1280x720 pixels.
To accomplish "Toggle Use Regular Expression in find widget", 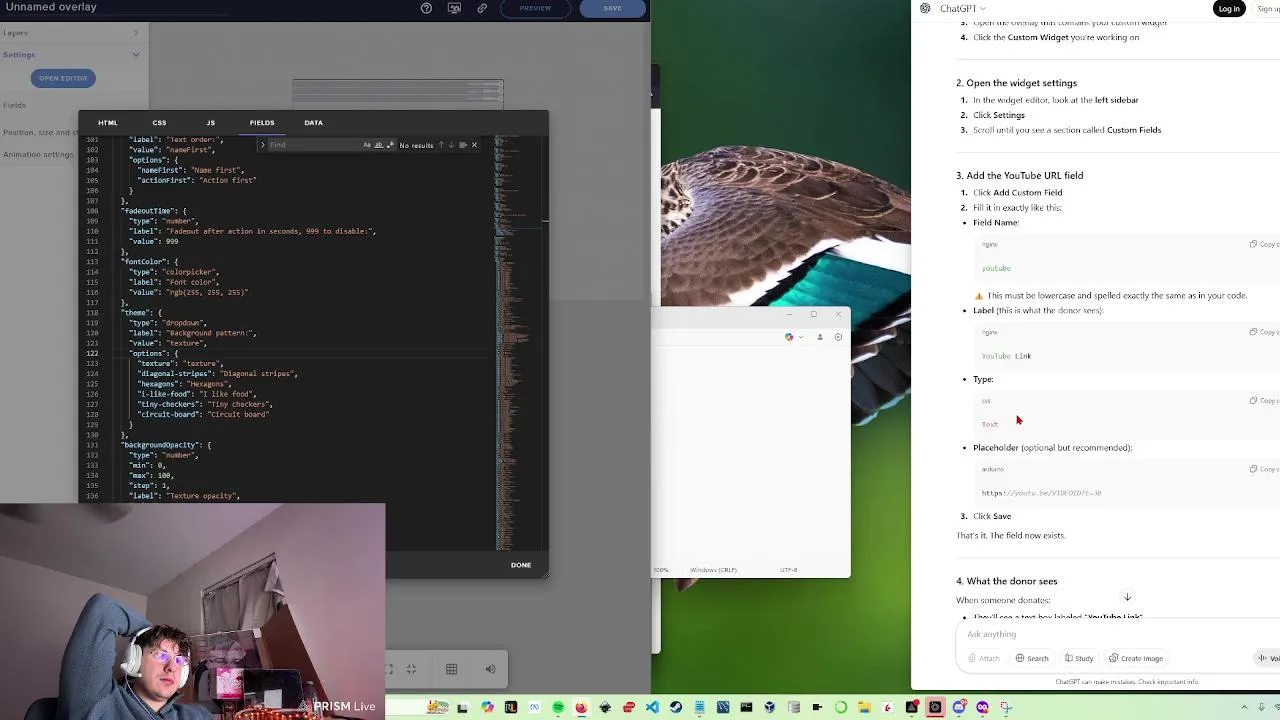I will coord(389,145).
